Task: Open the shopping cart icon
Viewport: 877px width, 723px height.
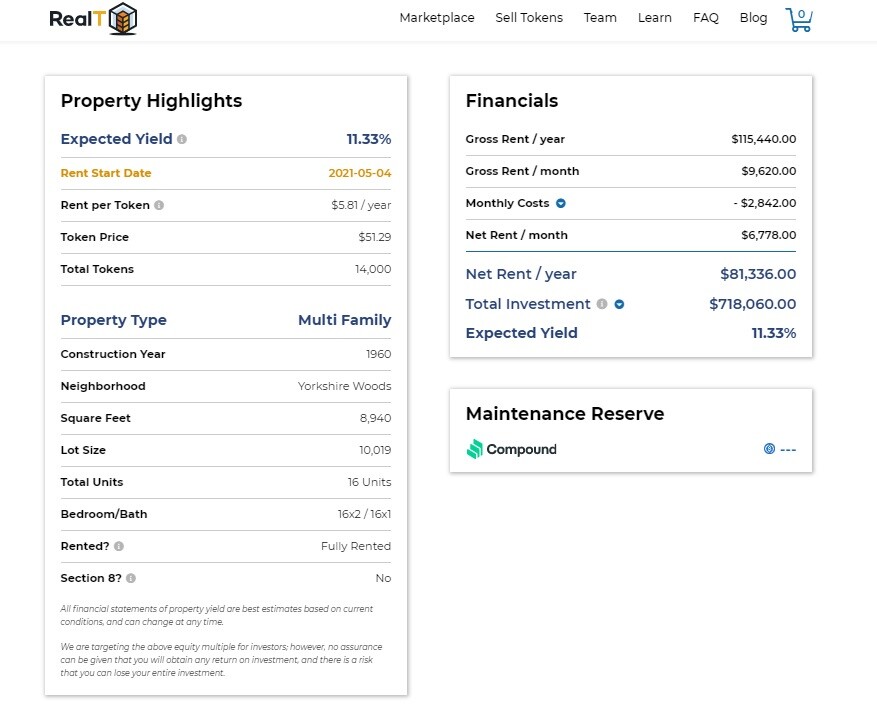Action: click(x=799, y=20)
